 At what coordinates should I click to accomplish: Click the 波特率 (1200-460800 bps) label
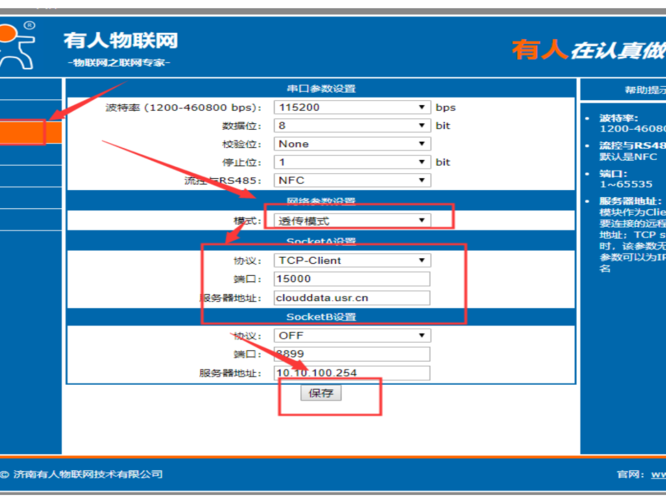183,107
